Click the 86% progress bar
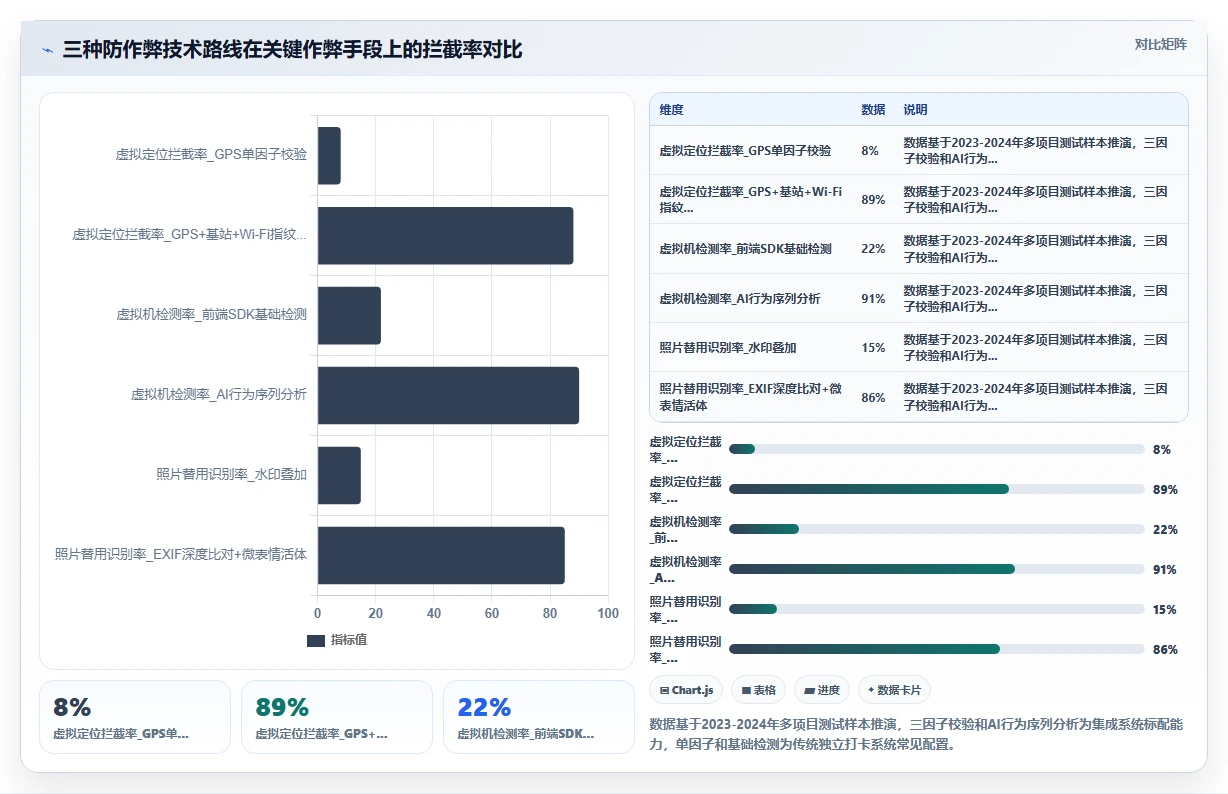 pyautogui.click(x=936, y=649)
